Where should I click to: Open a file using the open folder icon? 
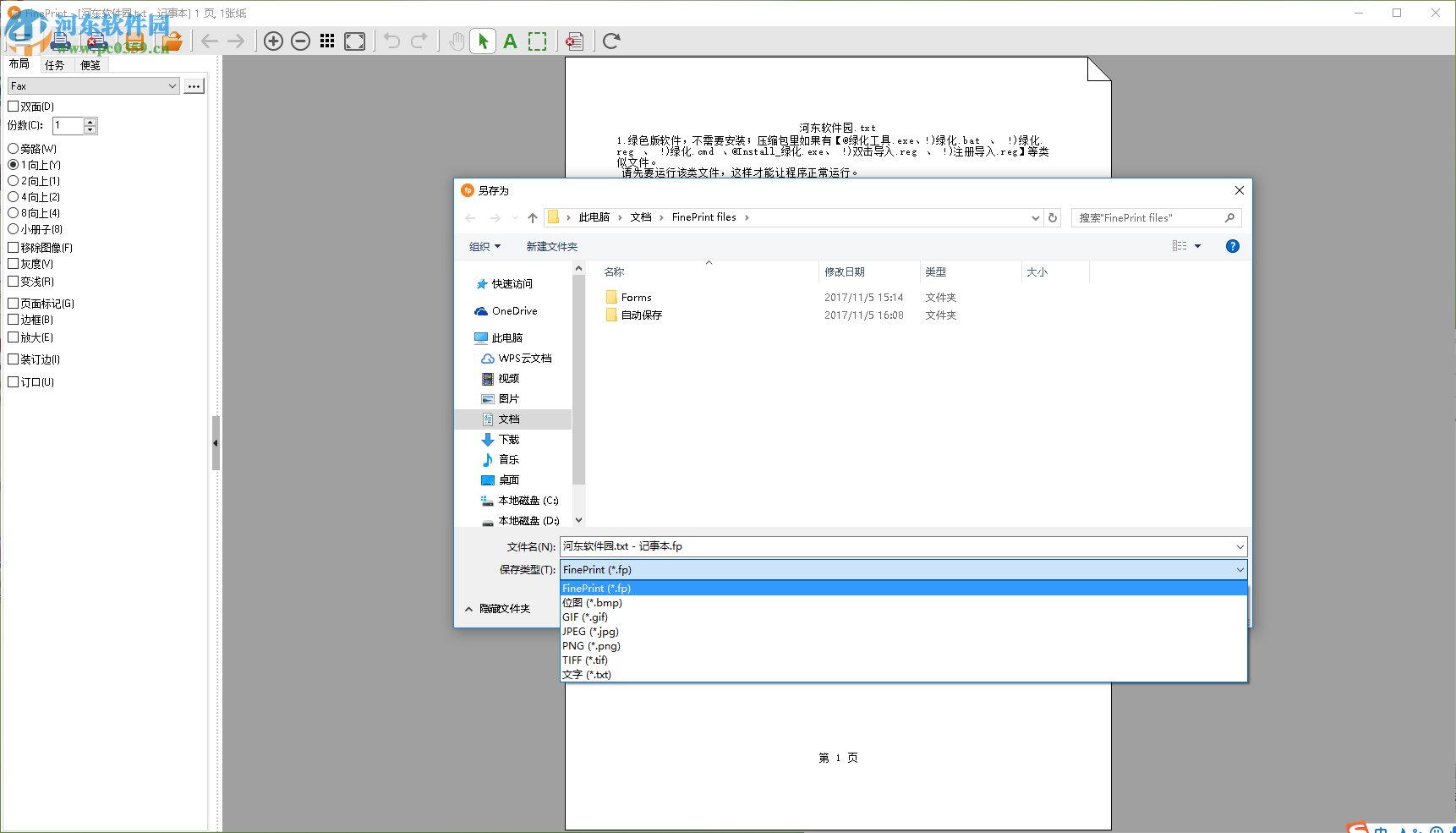point(172,40)
